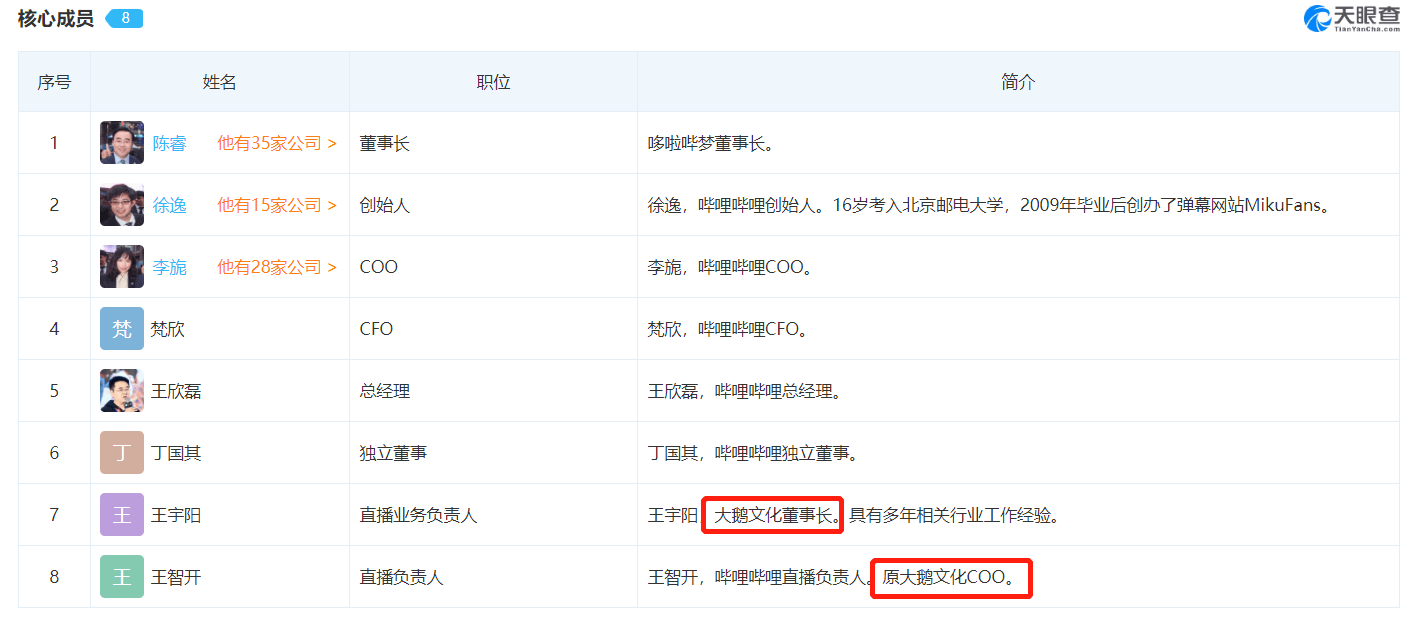Image resolution: width=1415 pixels, height=622 pixels.
Task: Open 徐逸's avatar photo
Action: point(122,205)
